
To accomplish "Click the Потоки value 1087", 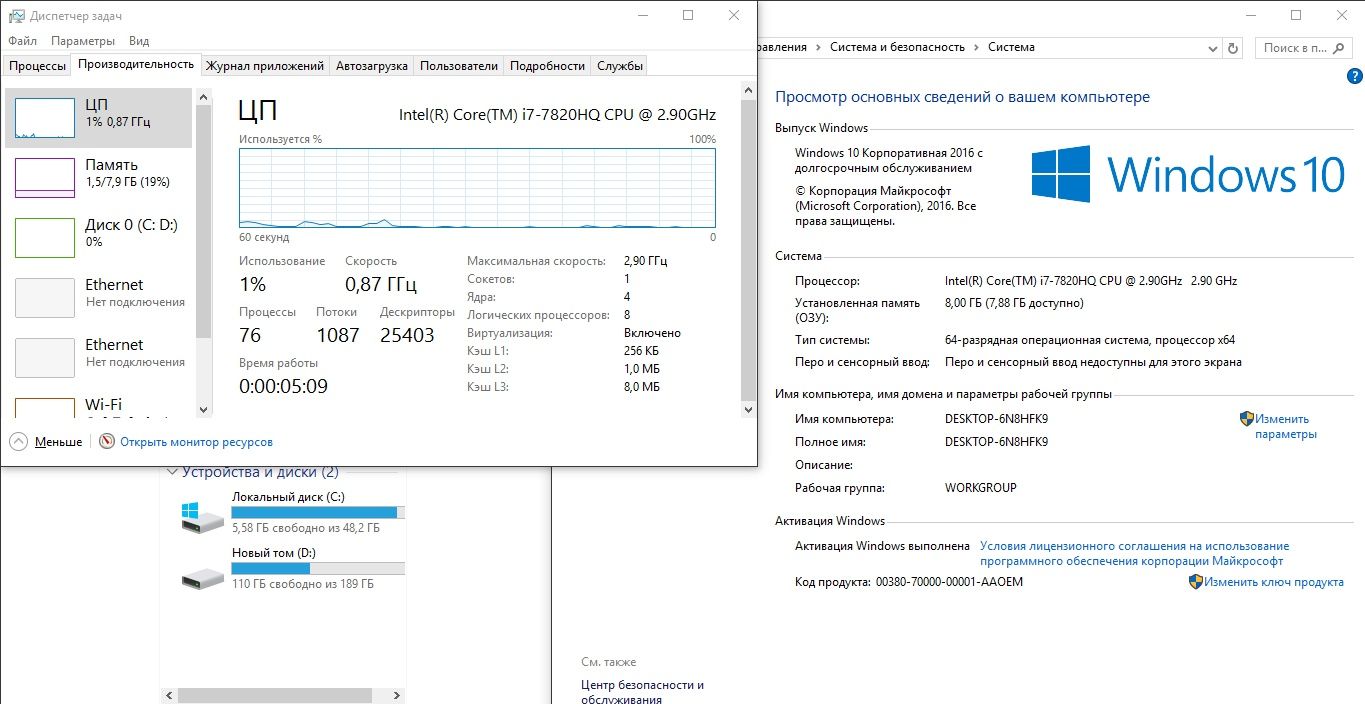I will [337, 336].
